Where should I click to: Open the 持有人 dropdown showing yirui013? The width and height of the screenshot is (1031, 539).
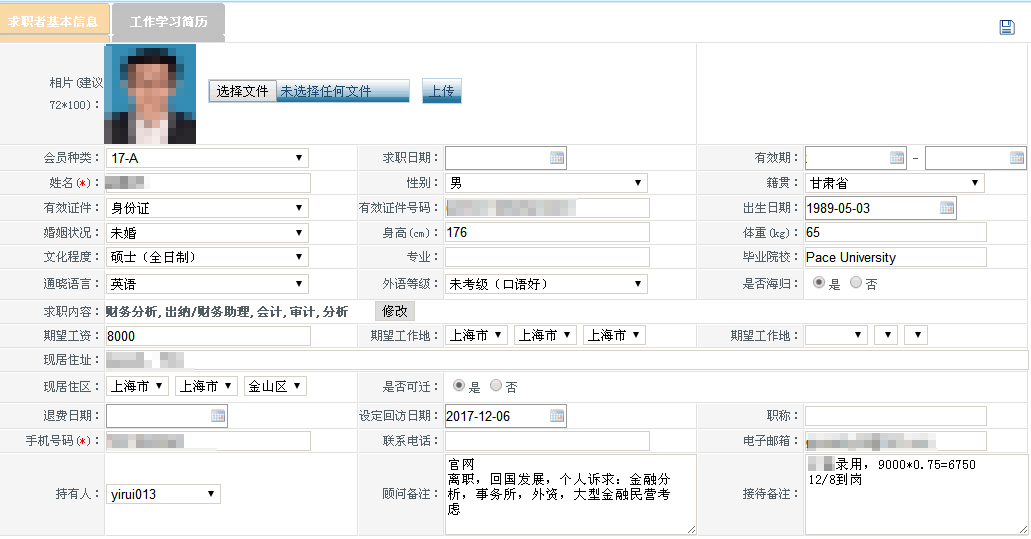[163, 494]
